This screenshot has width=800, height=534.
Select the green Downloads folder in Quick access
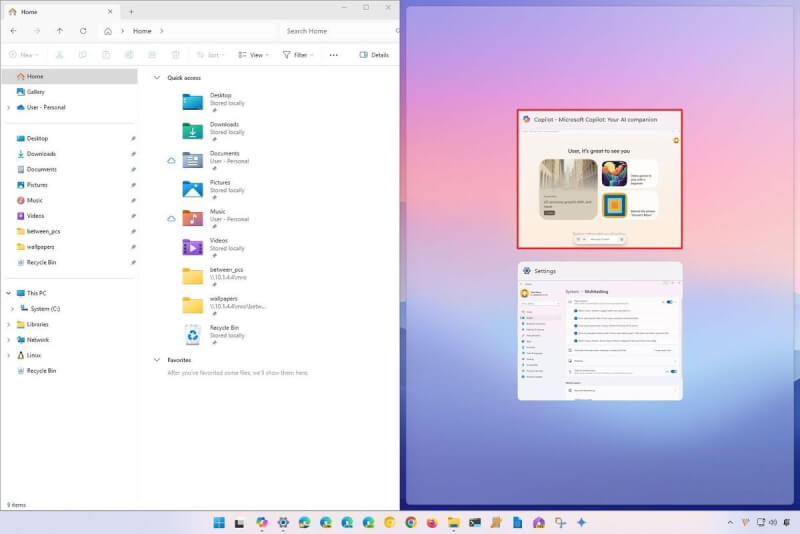coord(192,131)
